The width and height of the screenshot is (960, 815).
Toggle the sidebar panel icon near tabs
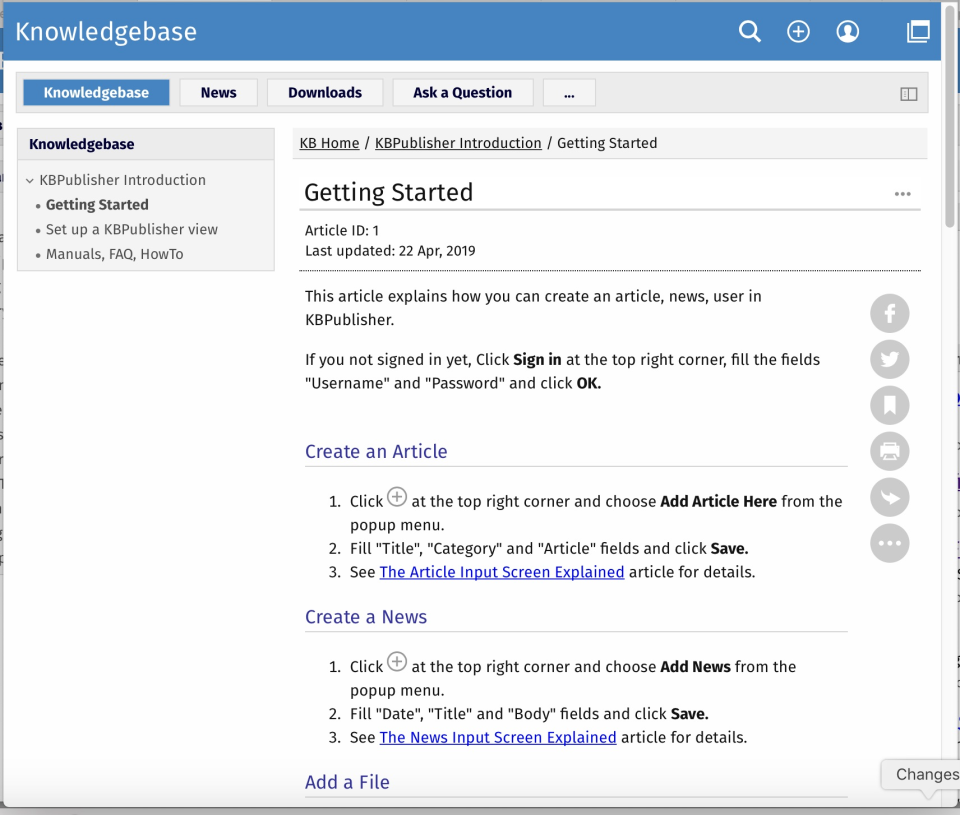(x=908, y=93)
